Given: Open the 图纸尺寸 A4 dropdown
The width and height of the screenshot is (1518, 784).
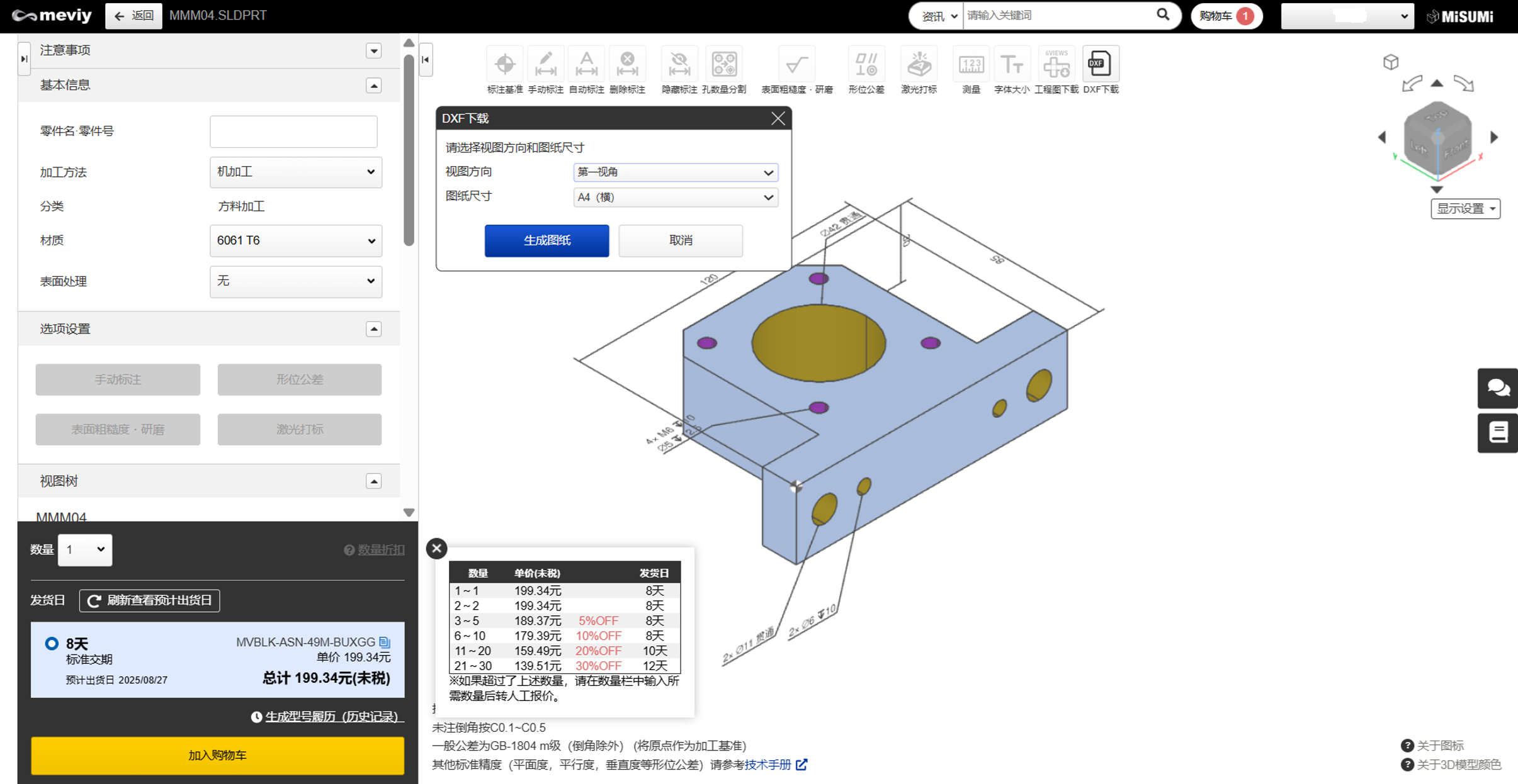Looking at the screenshot, I should click(676, 197).
